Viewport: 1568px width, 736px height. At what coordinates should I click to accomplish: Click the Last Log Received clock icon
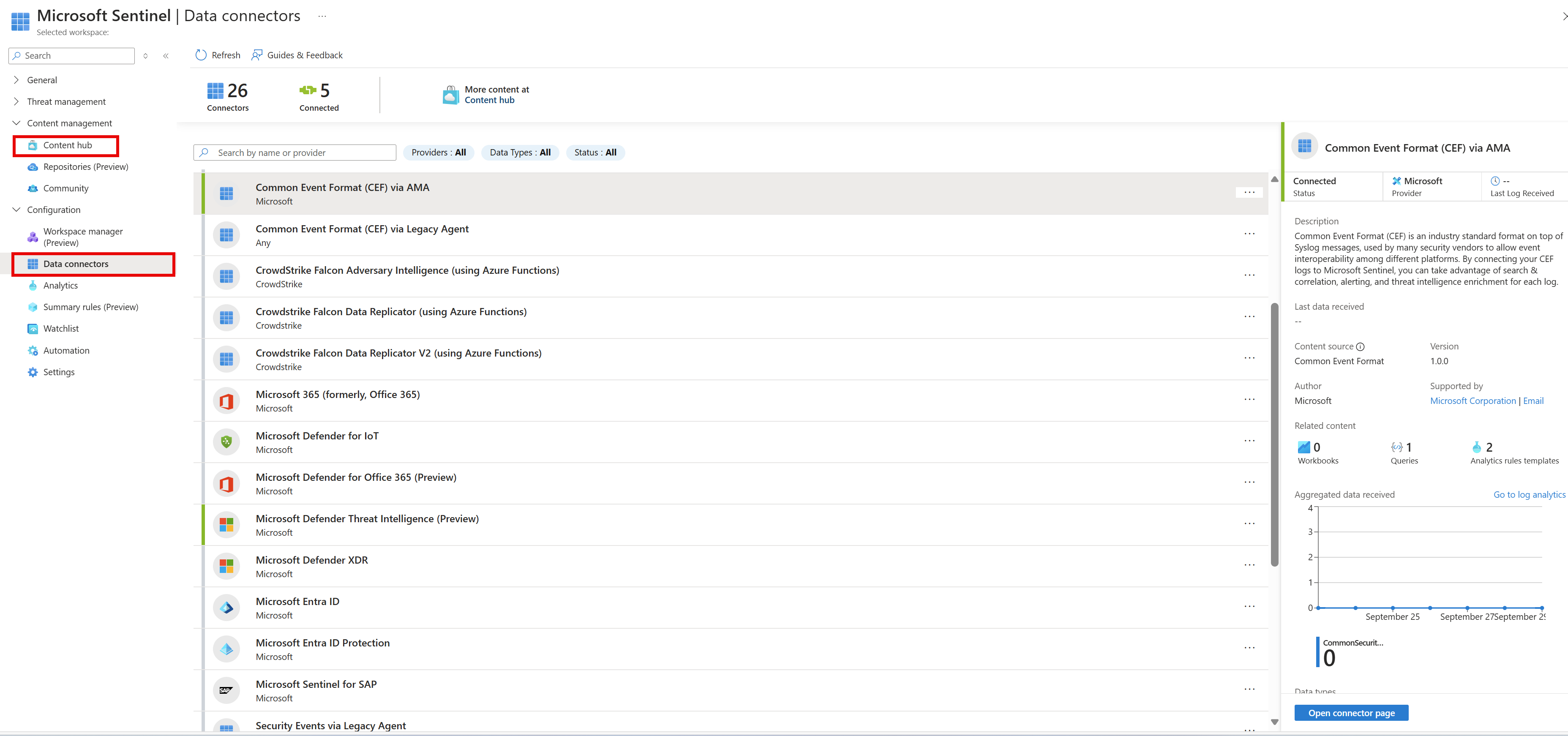tap(1495, 181)
